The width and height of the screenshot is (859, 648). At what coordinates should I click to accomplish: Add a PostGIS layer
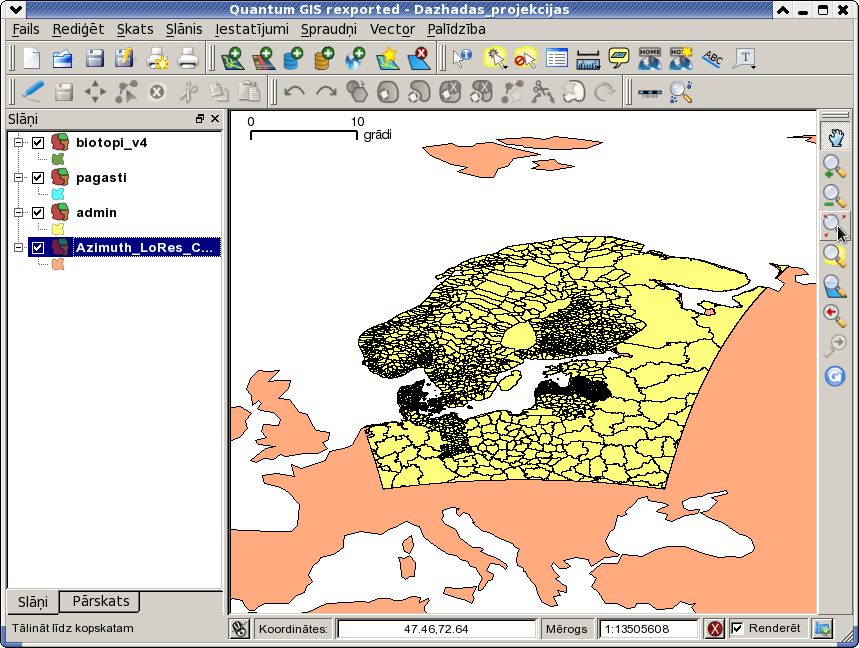294,58
